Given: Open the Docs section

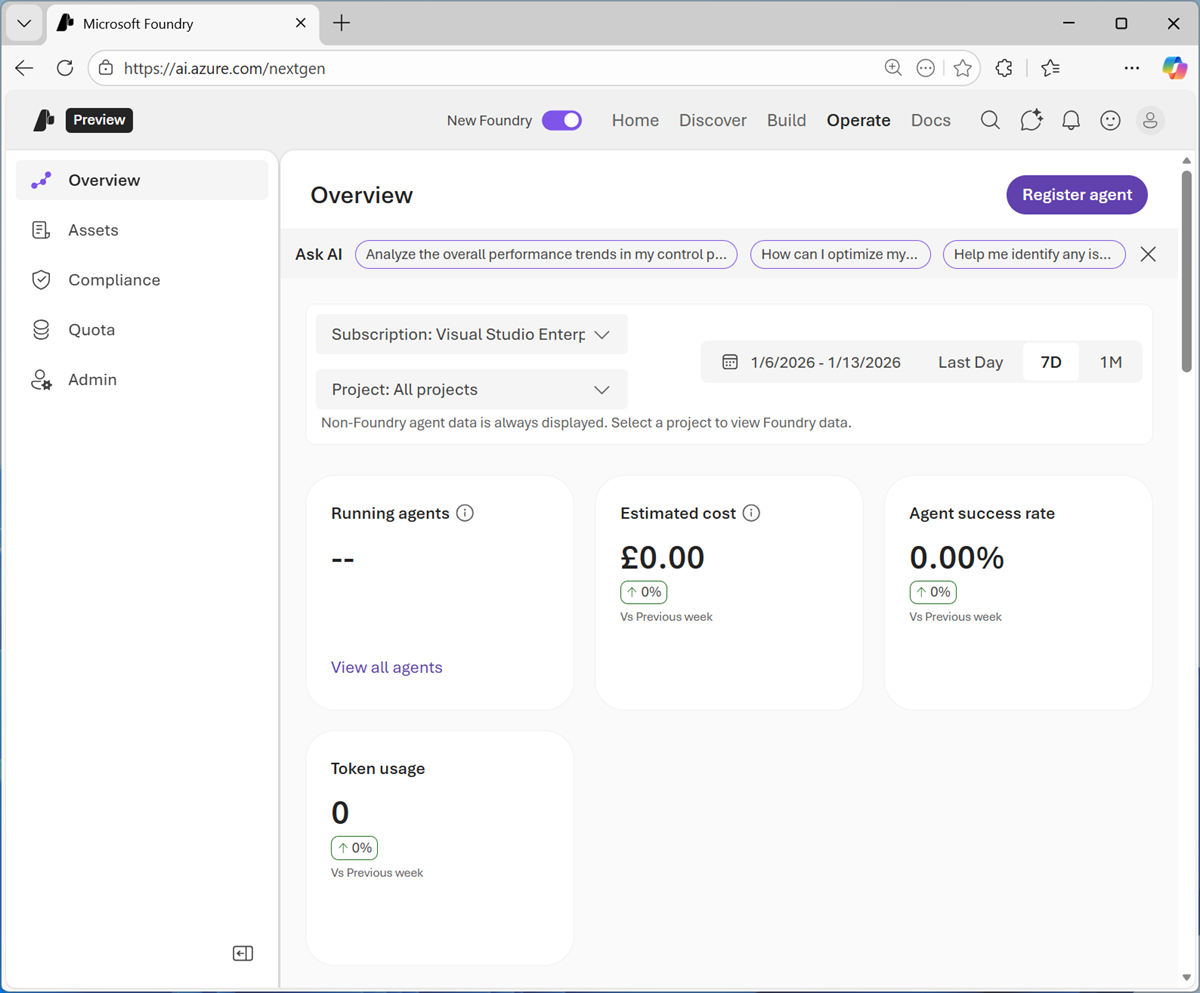Looking at the screenshot, I should click(930, 120).
